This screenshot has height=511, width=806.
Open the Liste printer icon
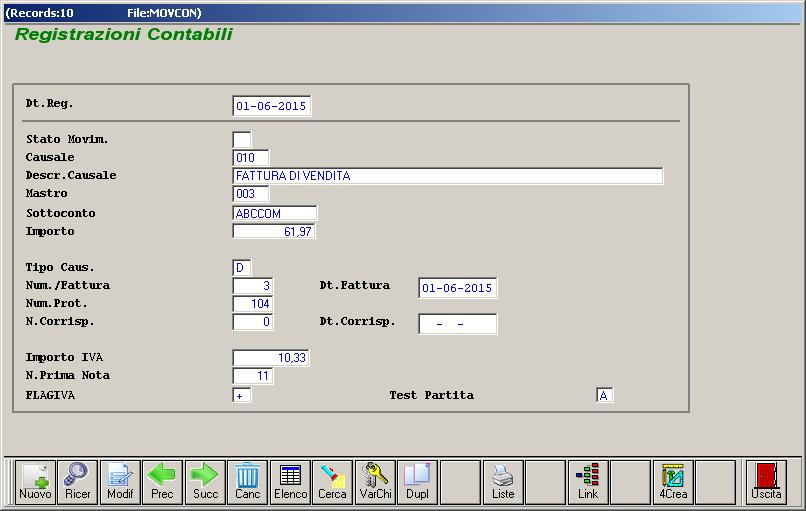pyautogui.click(x=503, y=482)
